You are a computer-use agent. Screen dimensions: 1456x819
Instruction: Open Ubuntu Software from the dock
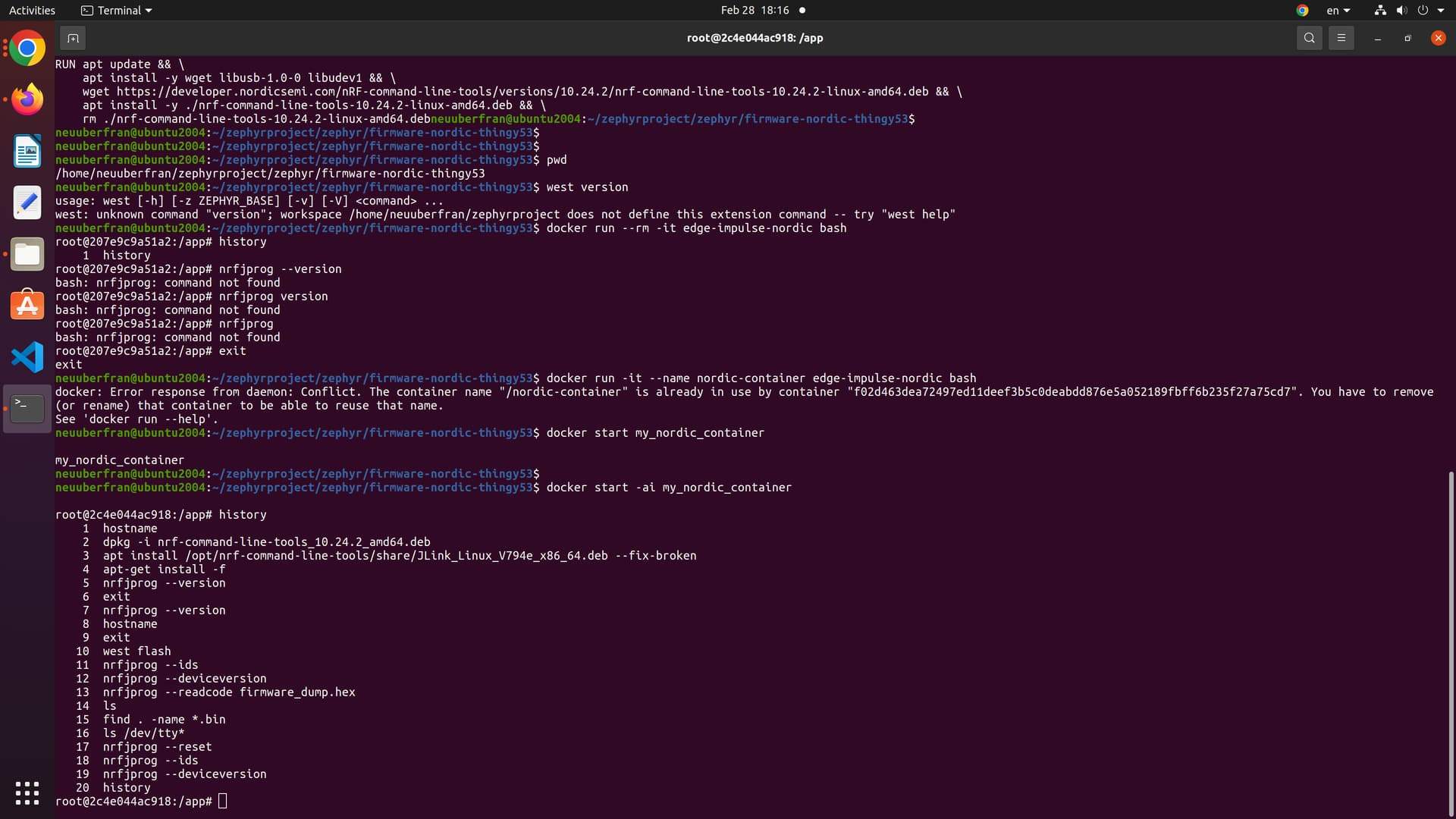[27, 305]
